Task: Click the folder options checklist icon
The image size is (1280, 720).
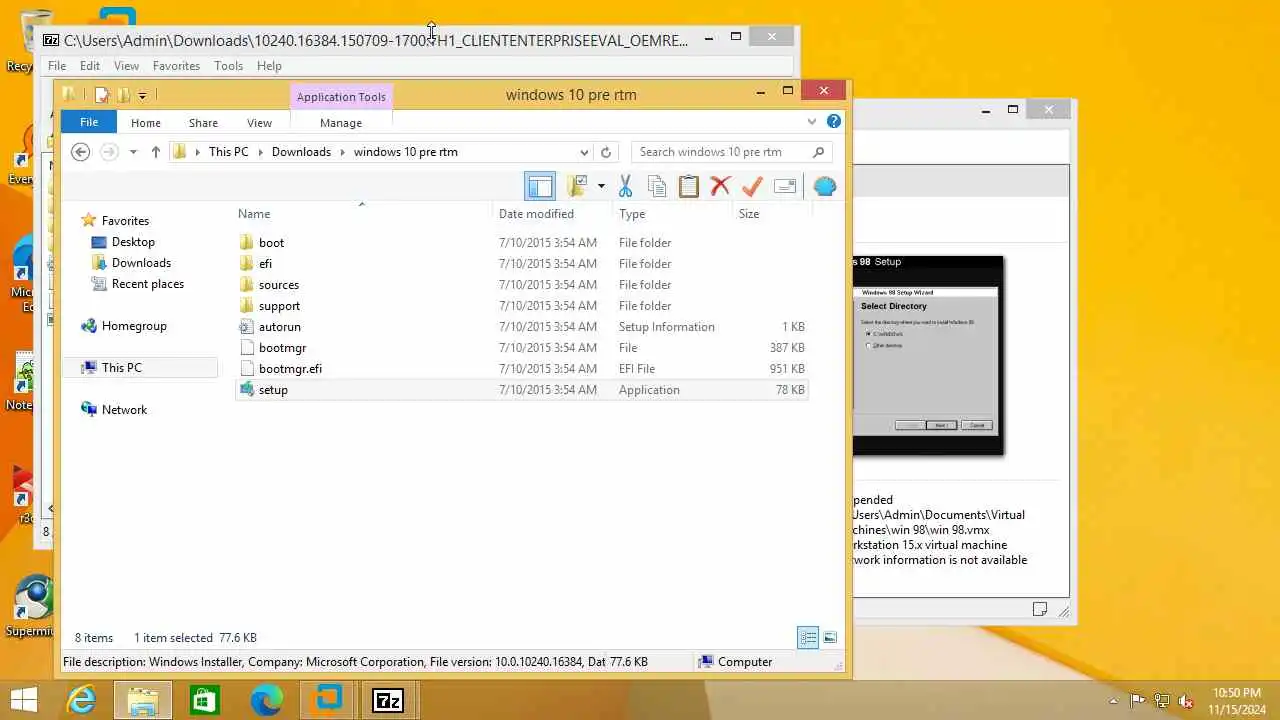Action: coord(577,186)
